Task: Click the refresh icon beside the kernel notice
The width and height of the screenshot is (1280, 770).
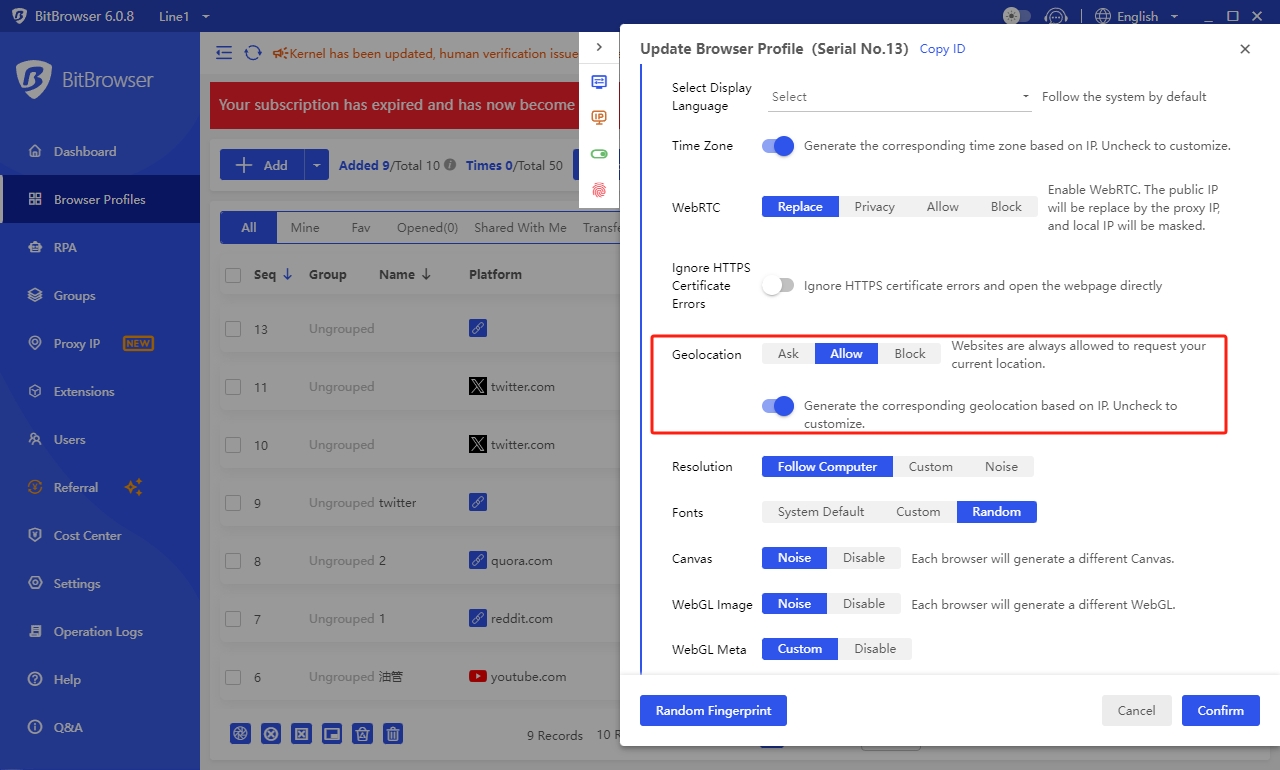Action: 253,53
